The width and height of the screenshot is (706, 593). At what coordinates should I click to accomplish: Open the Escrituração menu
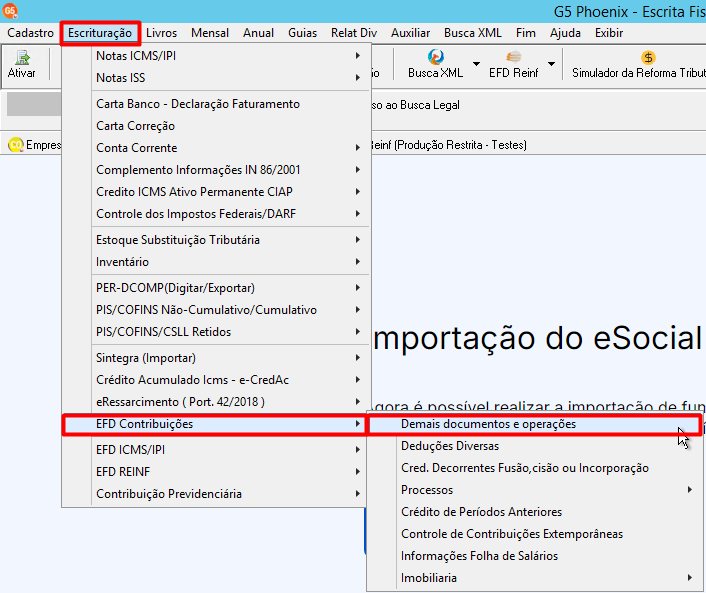tap(100, 33)
